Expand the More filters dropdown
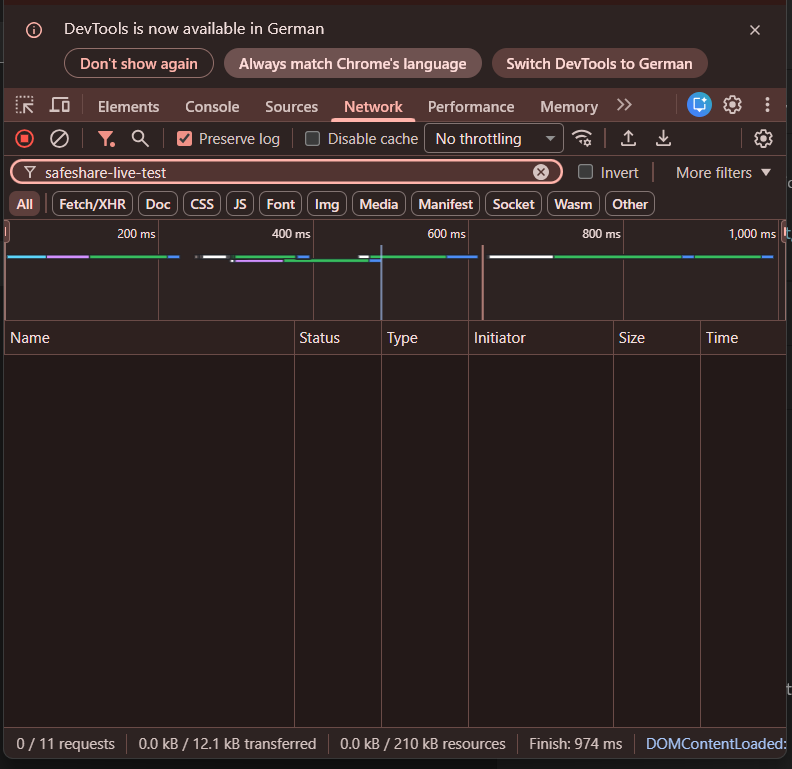Image resolution: width=792 pixels, height=769 pixels. [x=723, y=173]
